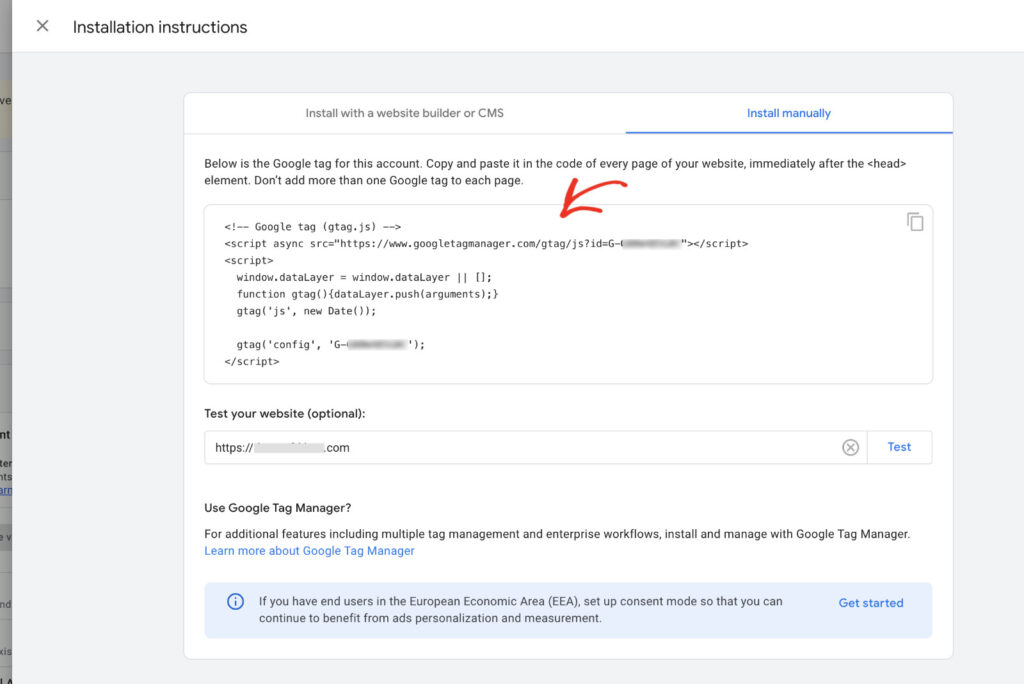The height and width of the screenshot is (684, 1024).
Task: Select the 'Install manually' tab
Action: (x=788, y=113)
